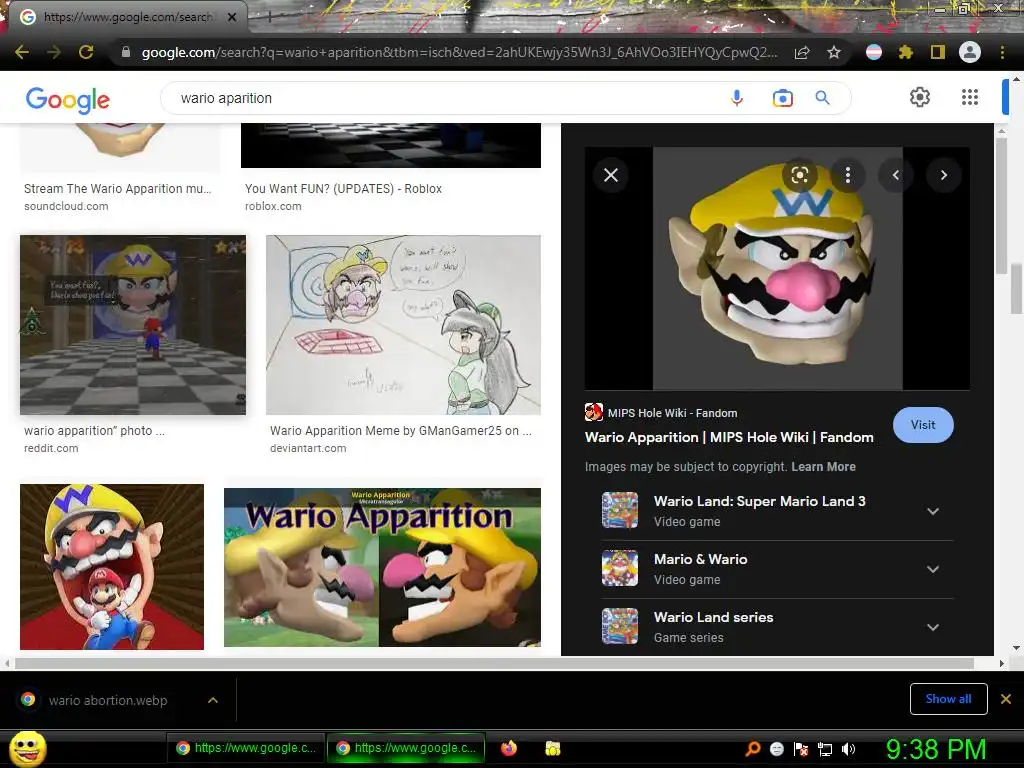Click the volume speaker tray icon
The height and width of the screenshot is (768, 1024).
(848, 749)
